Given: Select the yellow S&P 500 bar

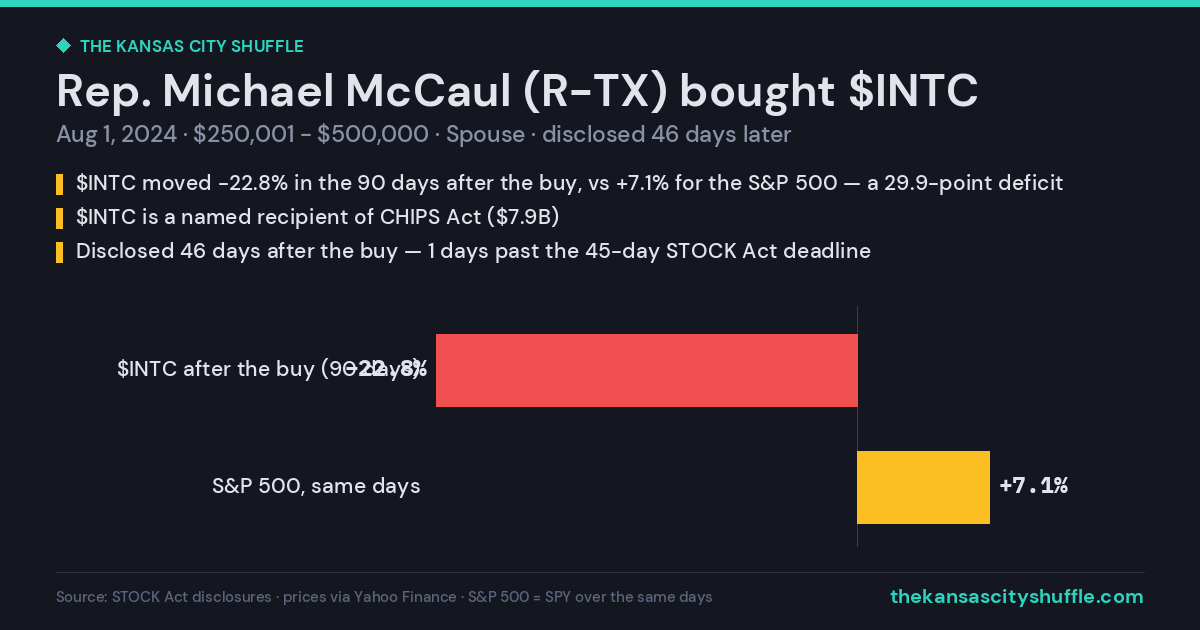Looking at the screenshot, I should [x=923, y=487].
